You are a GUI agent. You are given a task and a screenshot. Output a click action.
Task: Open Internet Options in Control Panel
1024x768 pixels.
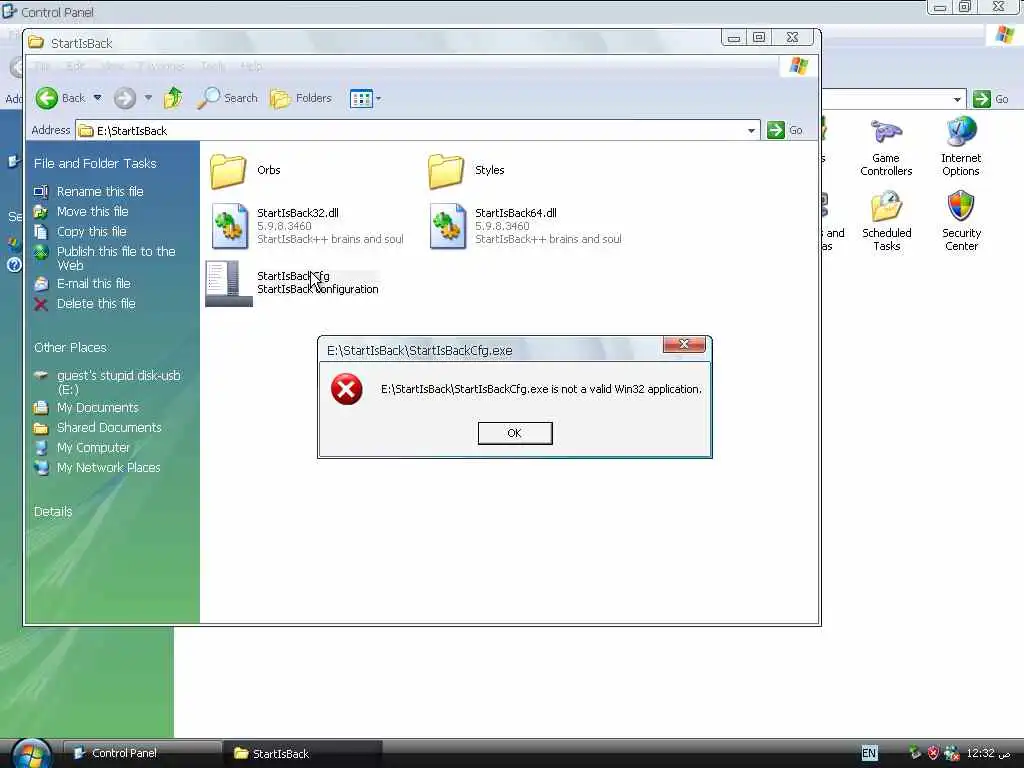pyautogui.click(x=961, y=147)
